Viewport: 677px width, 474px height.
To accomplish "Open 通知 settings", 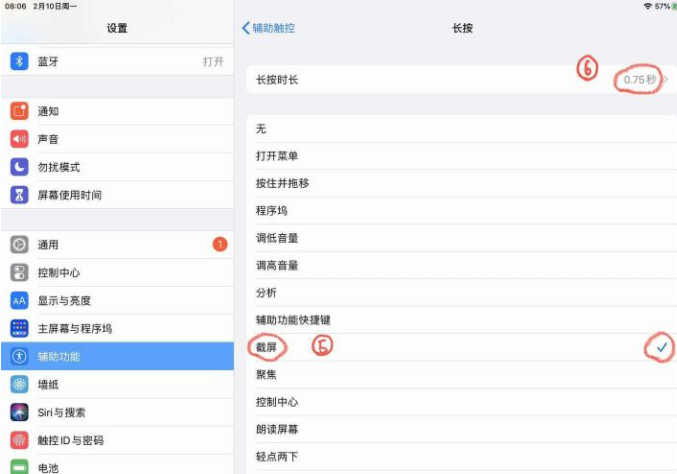I will pos(117,111).
